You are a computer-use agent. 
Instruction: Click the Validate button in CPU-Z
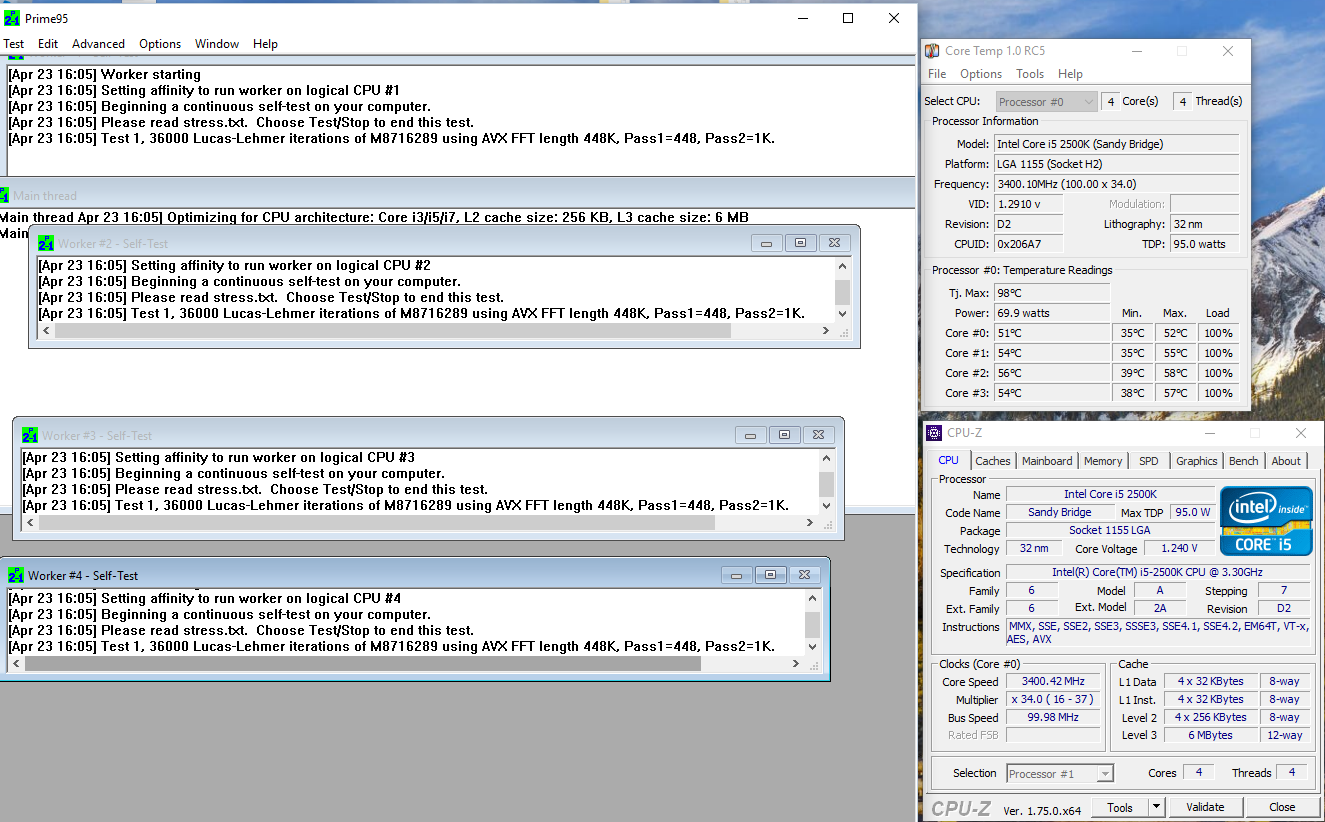1205,807
